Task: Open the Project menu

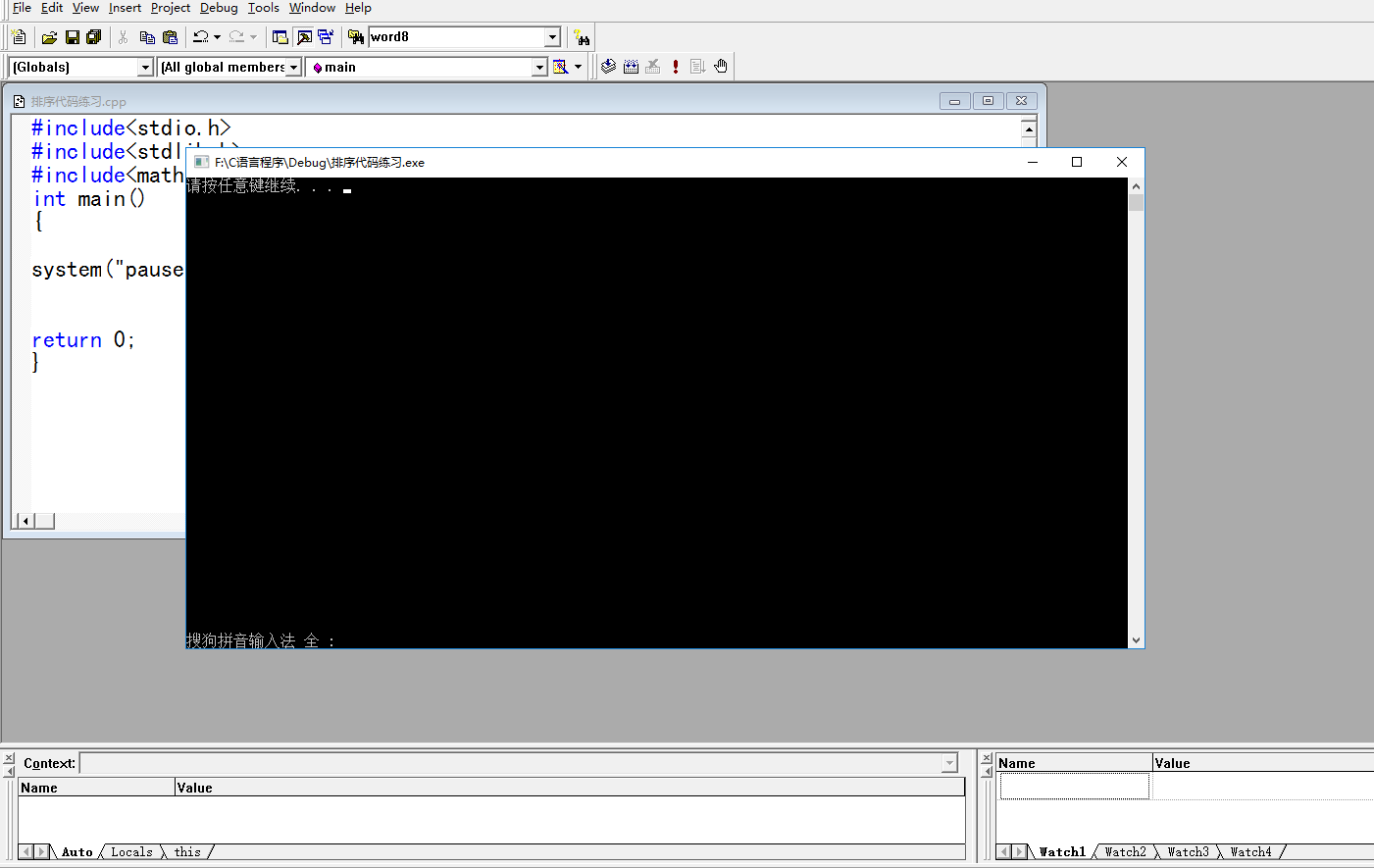Action: (171, 8)
